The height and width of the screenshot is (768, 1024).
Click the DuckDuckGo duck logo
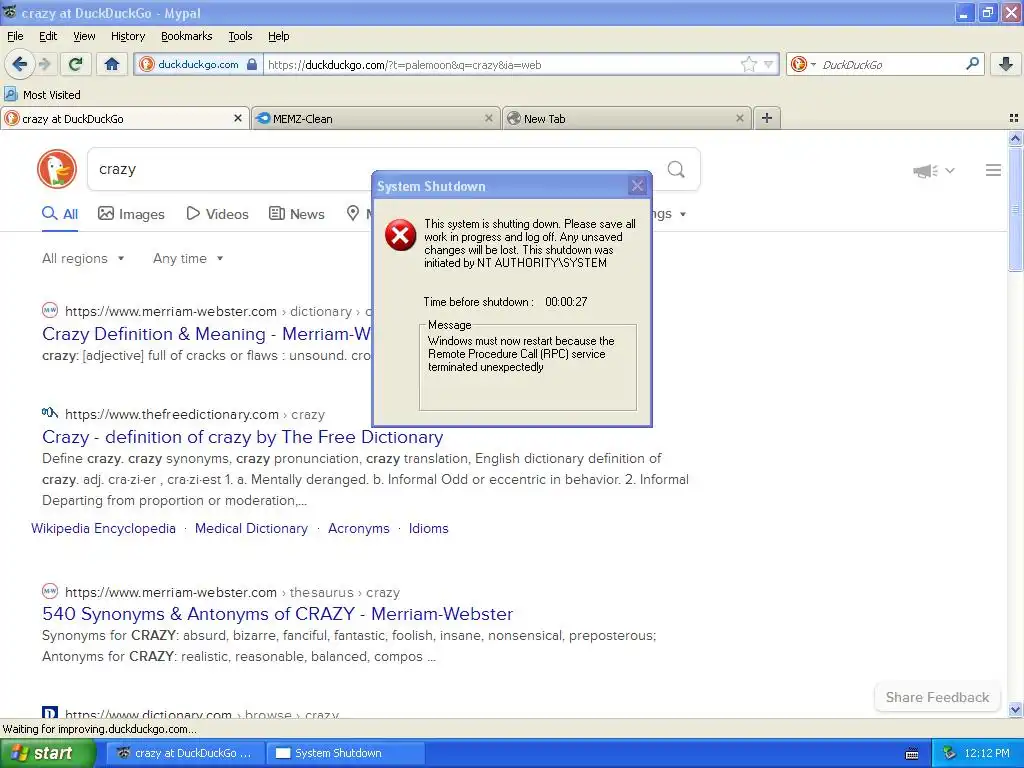pyautogui.click(x=57, y=169)
